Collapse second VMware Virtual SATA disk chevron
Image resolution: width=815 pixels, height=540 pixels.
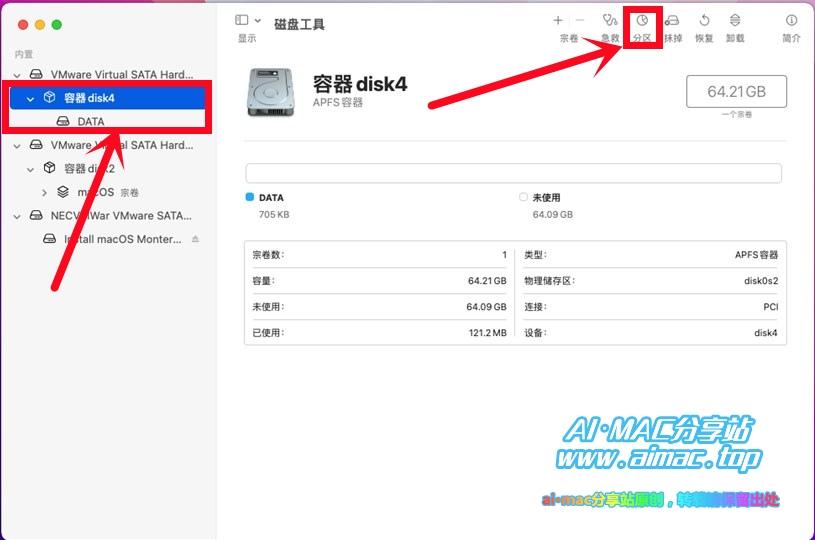click(17, 146)
